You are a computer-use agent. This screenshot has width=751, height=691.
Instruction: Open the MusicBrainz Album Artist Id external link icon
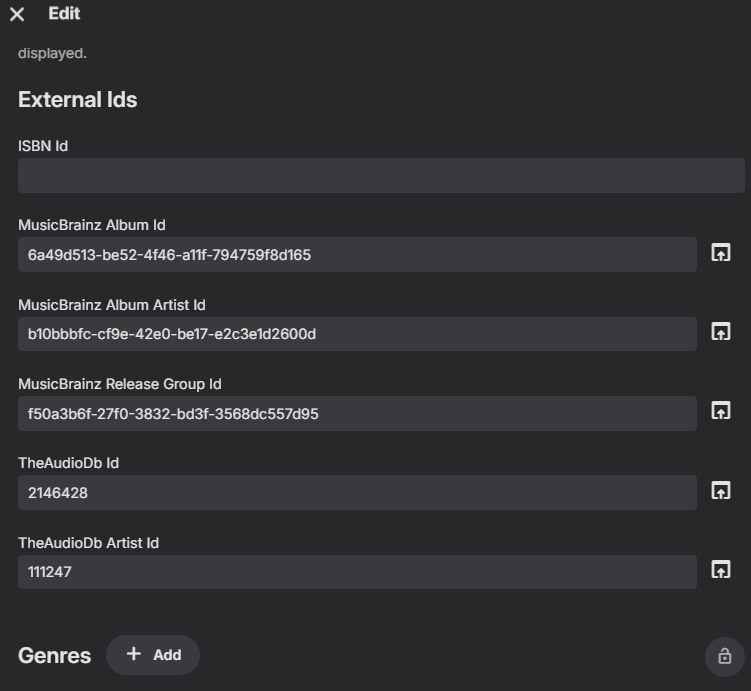(x=720, y=332)
